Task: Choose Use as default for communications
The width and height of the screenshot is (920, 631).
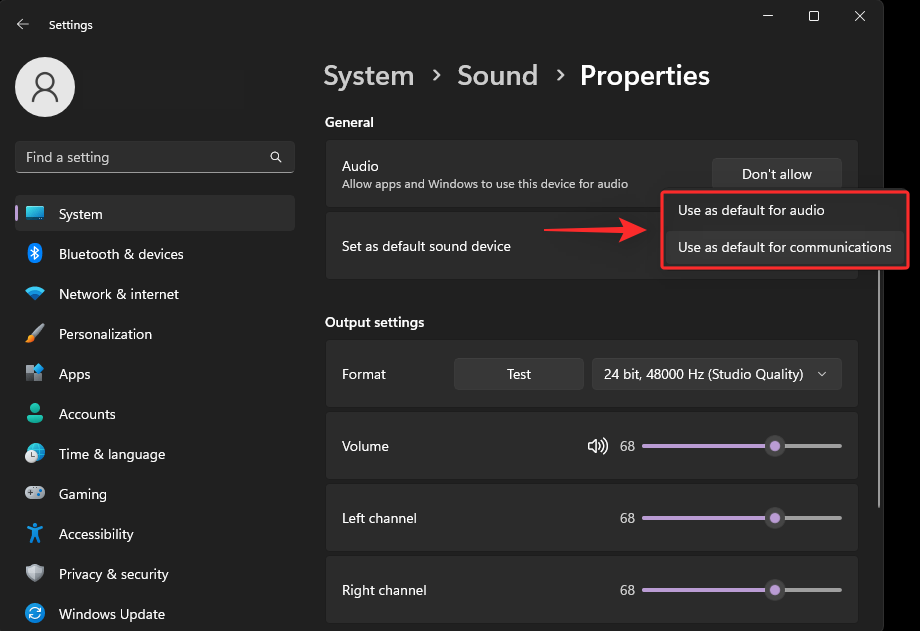Action: coord(784,247)
